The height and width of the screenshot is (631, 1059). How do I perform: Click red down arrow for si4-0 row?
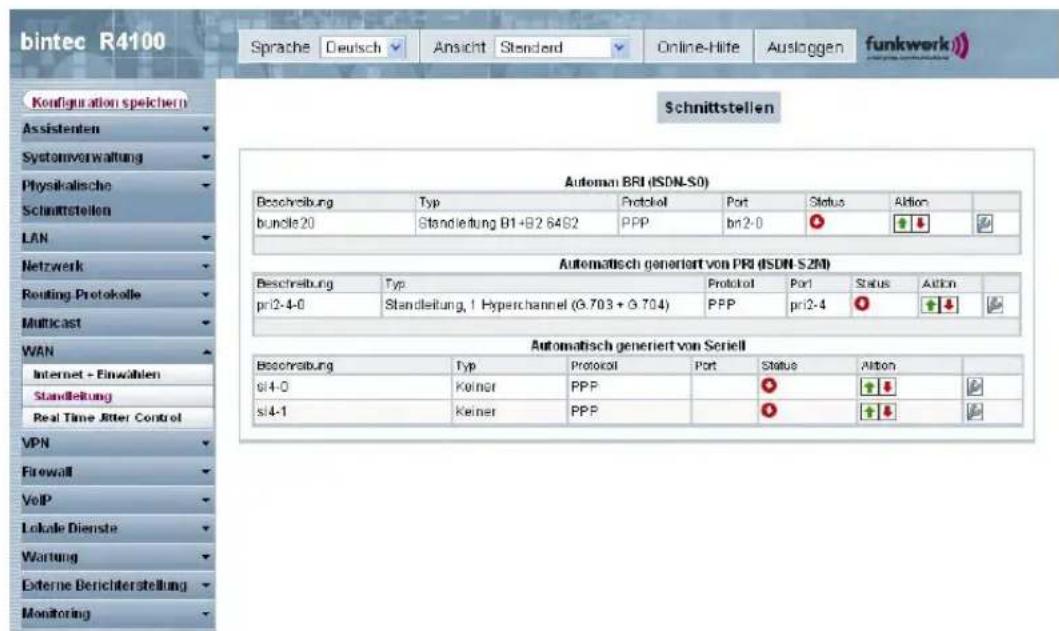[x=887, y=387]
